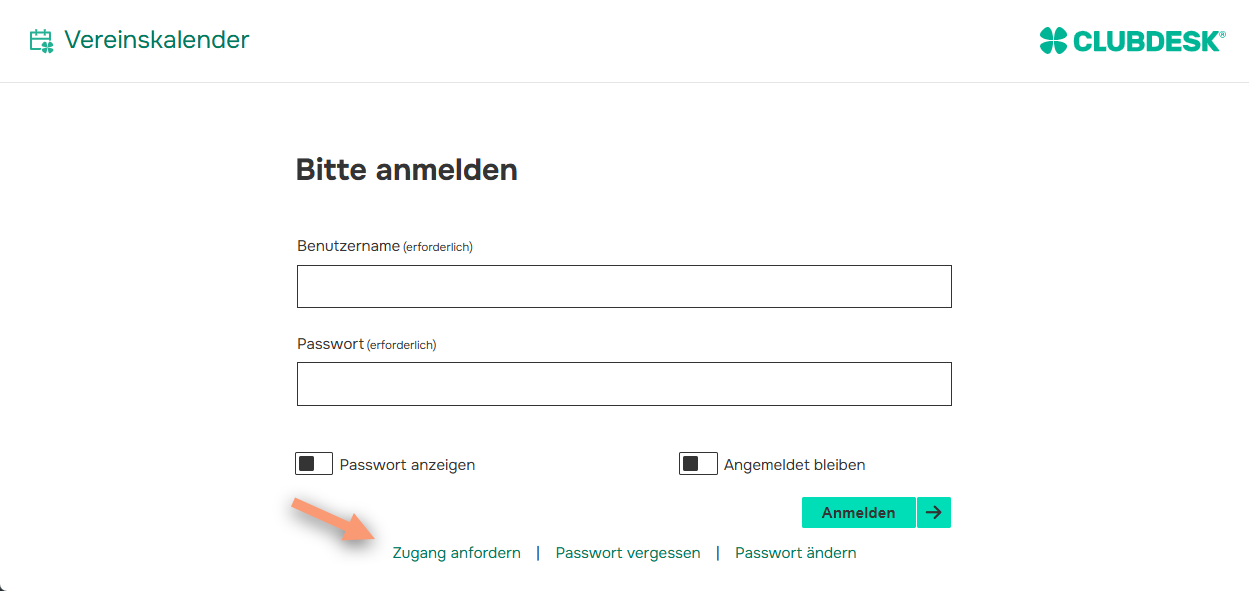Click the green right-arrow submit icon
Screen dimensions: 1249x591
click(x=933, y=512)
